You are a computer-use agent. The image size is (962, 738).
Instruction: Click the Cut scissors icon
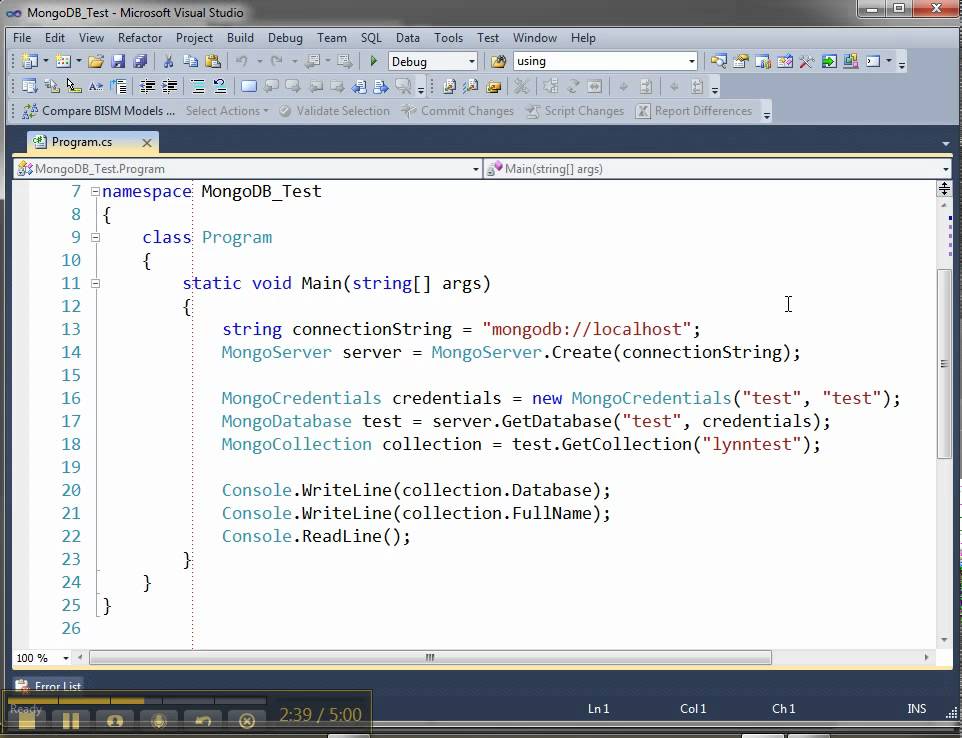tap(168, 61)
